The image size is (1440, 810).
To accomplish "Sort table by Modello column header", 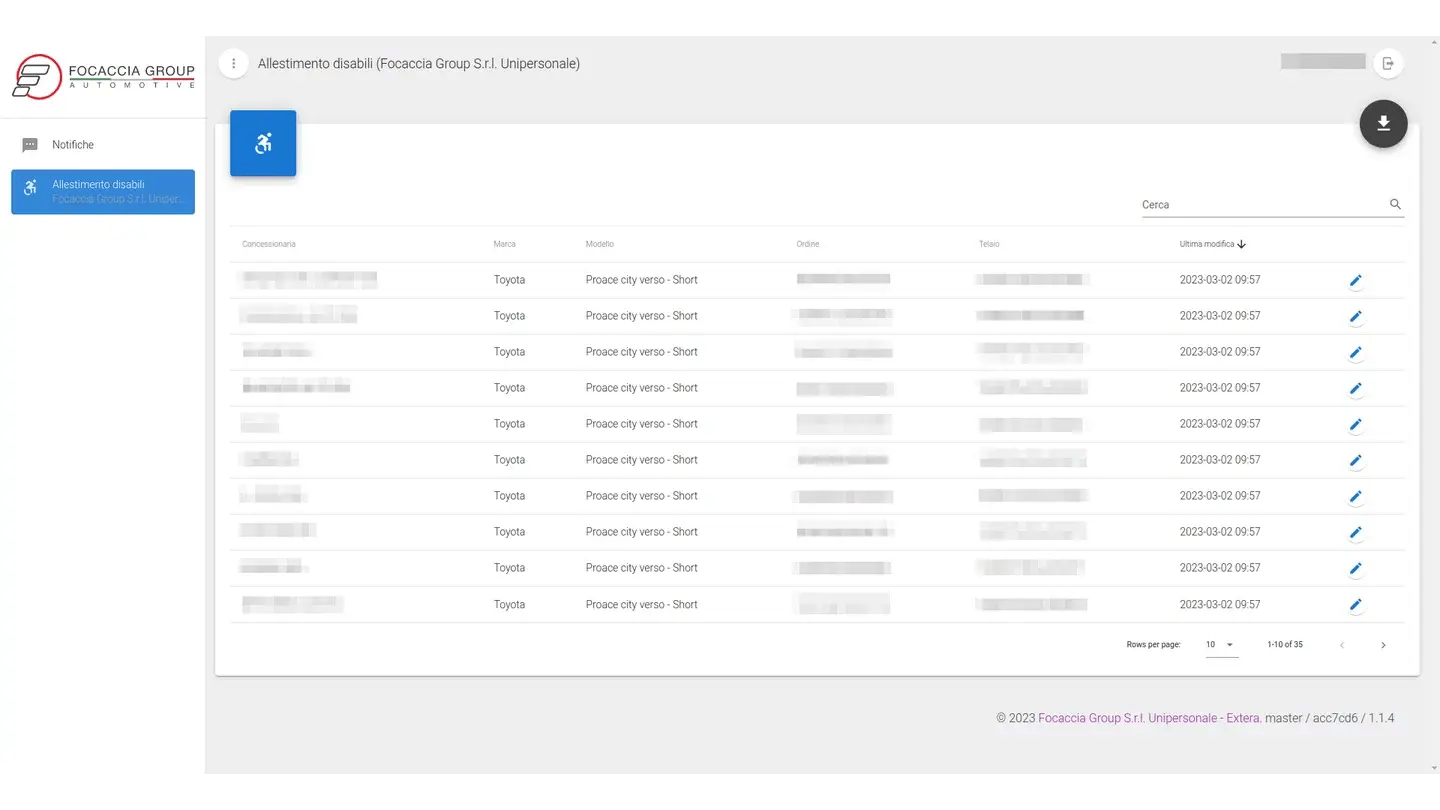I will (x=600, y=244).
